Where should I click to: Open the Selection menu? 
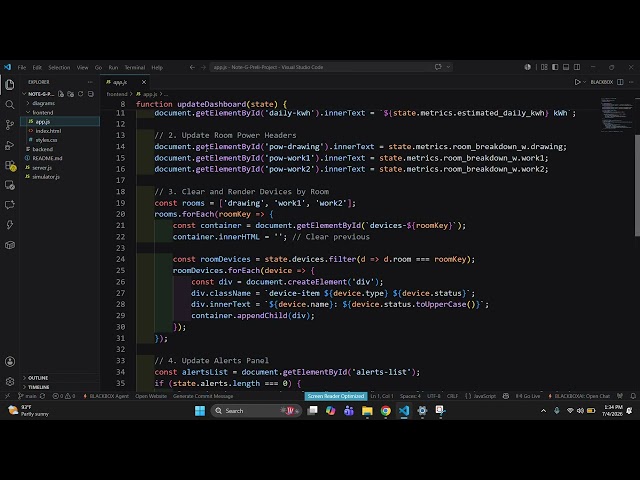59,67
